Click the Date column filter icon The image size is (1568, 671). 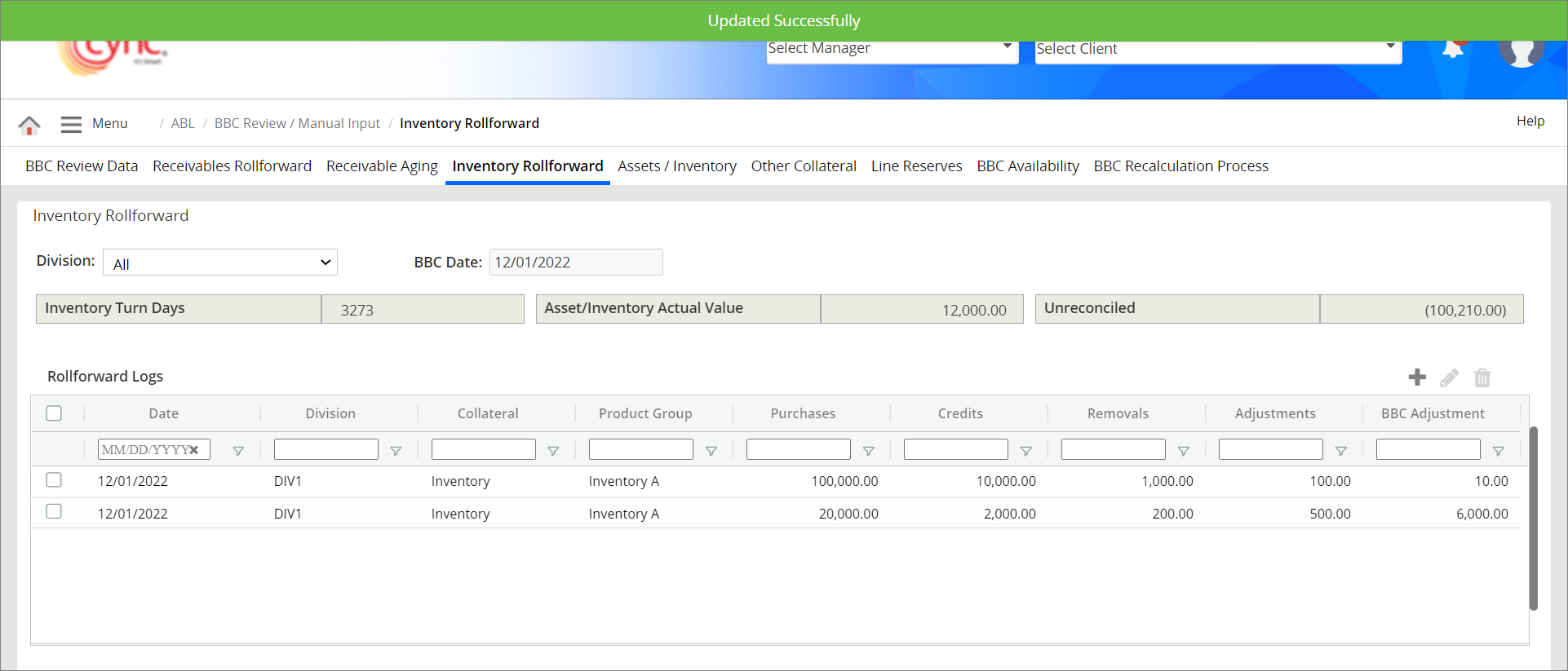238,451
